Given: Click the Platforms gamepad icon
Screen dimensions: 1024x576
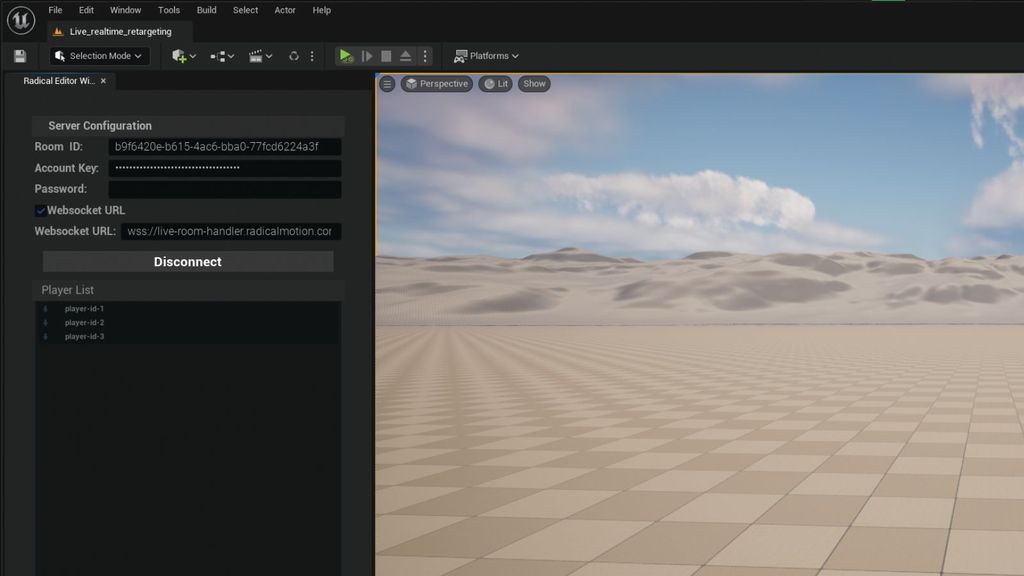Looking at the screenshot, I should (x=459, y=56).
